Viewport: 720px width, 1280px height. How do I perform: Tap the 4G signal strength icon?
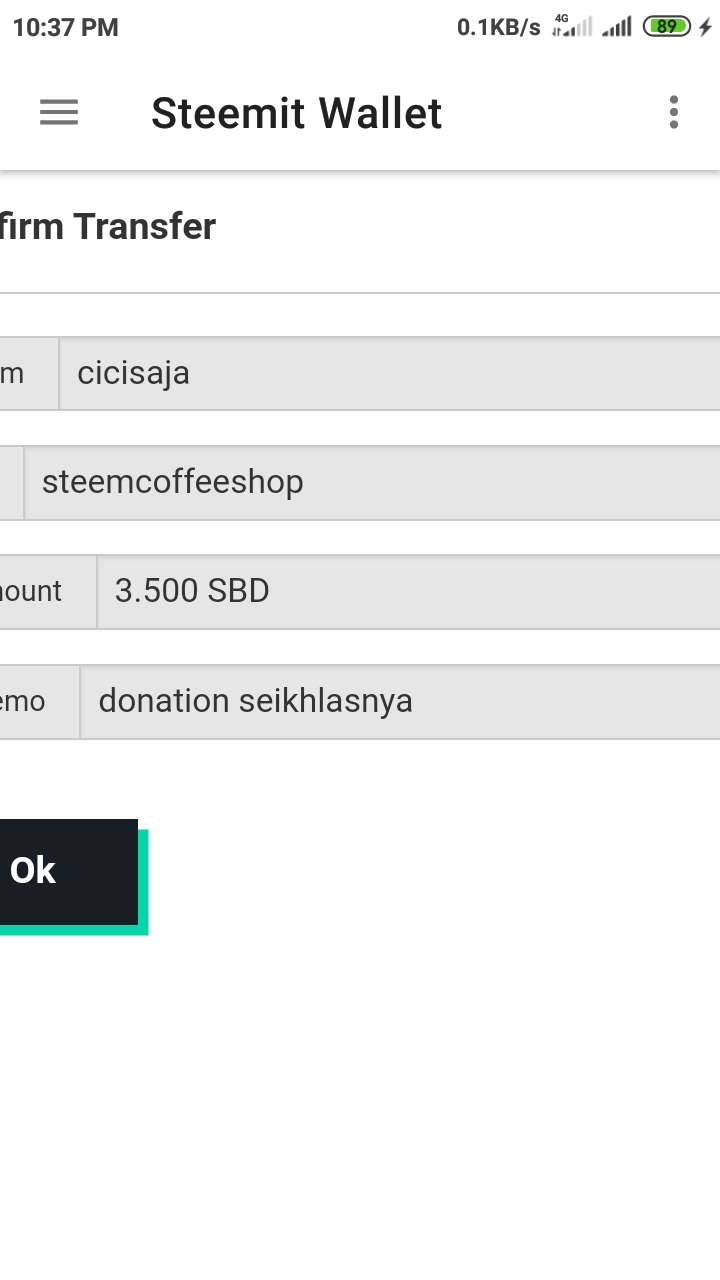[x=572, y=27]
